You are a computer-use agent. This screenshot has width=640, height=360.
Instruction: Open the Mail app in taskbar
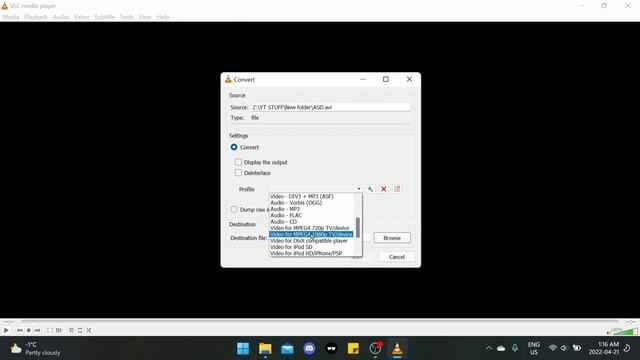click(x=287, y=349)
